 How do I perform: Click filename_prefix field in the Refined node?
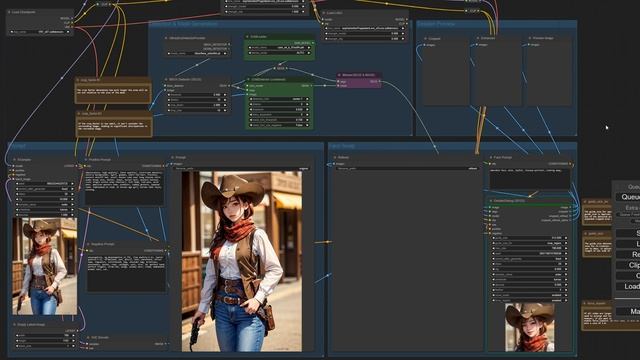point(406,168)
